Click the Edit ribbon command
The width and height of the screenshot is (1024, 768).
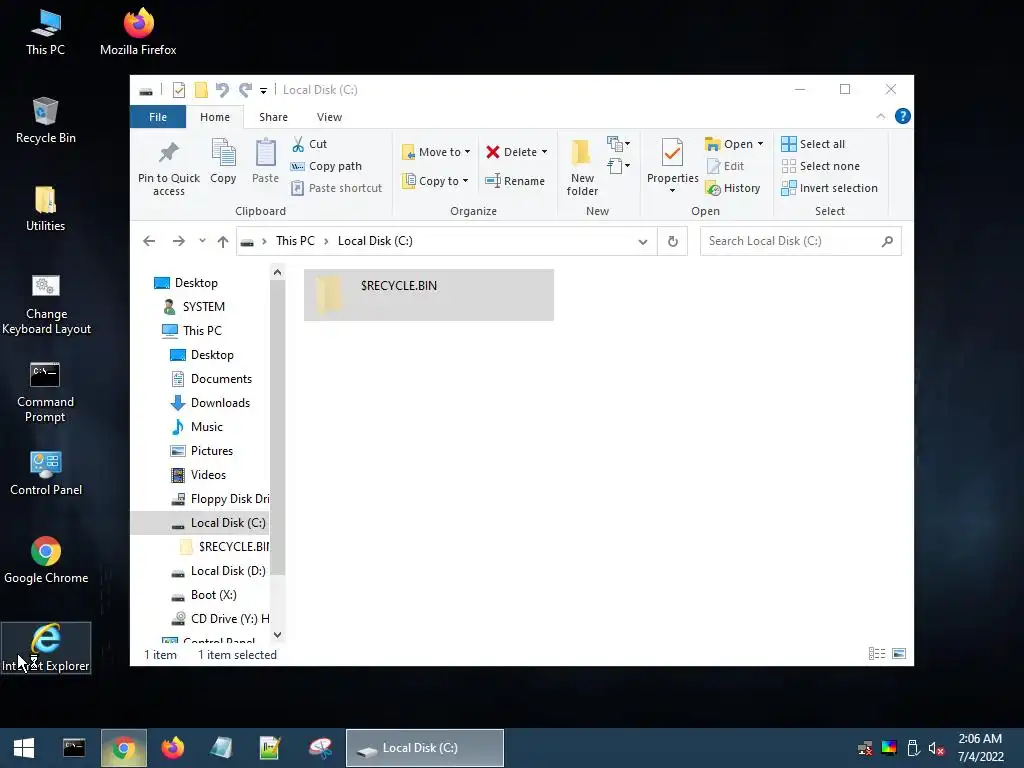pos(726,167)
